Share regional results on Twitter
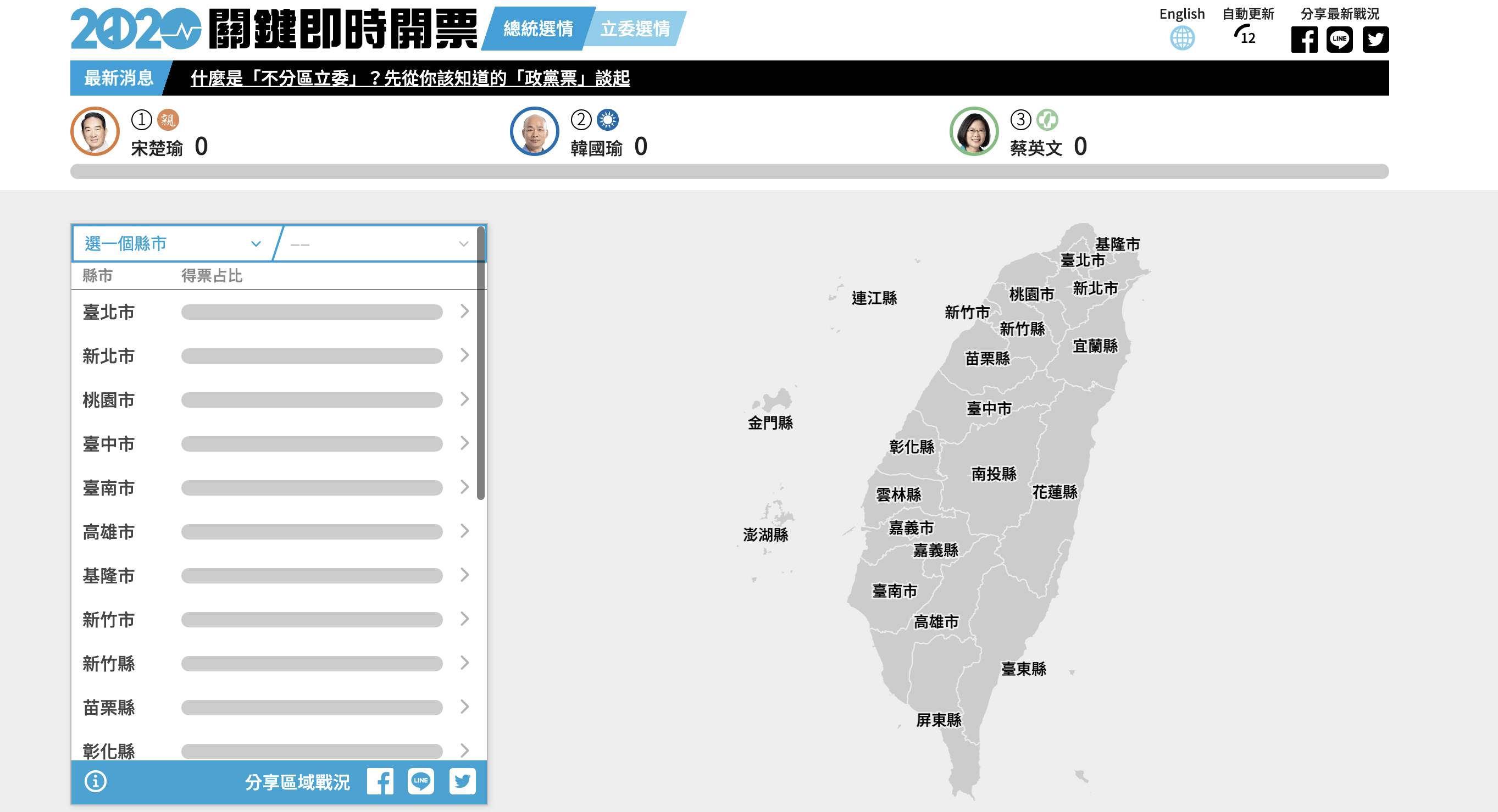 tap(462, 782)
